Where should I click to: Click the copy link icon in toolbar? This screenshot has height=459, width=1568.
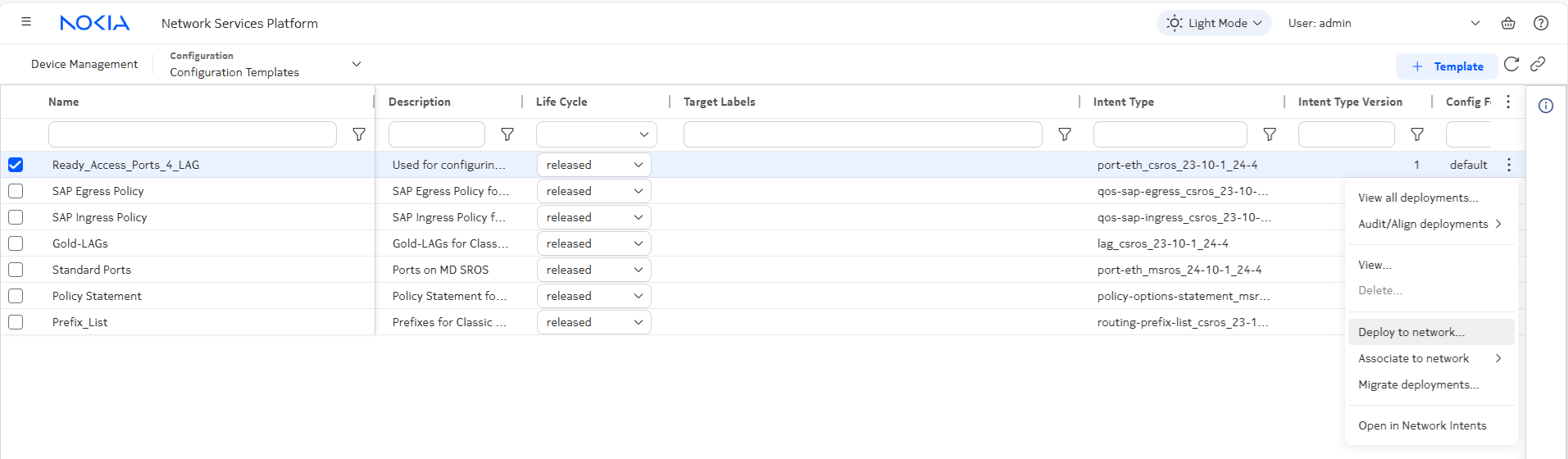pos(1538,64)
